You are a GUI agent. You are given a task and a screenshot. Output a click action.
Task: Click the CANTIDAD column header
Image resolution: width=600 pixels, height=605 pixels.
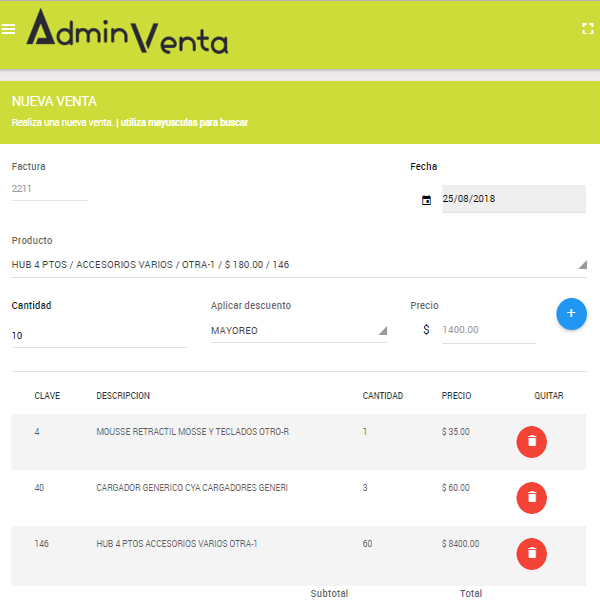(382, 396)
